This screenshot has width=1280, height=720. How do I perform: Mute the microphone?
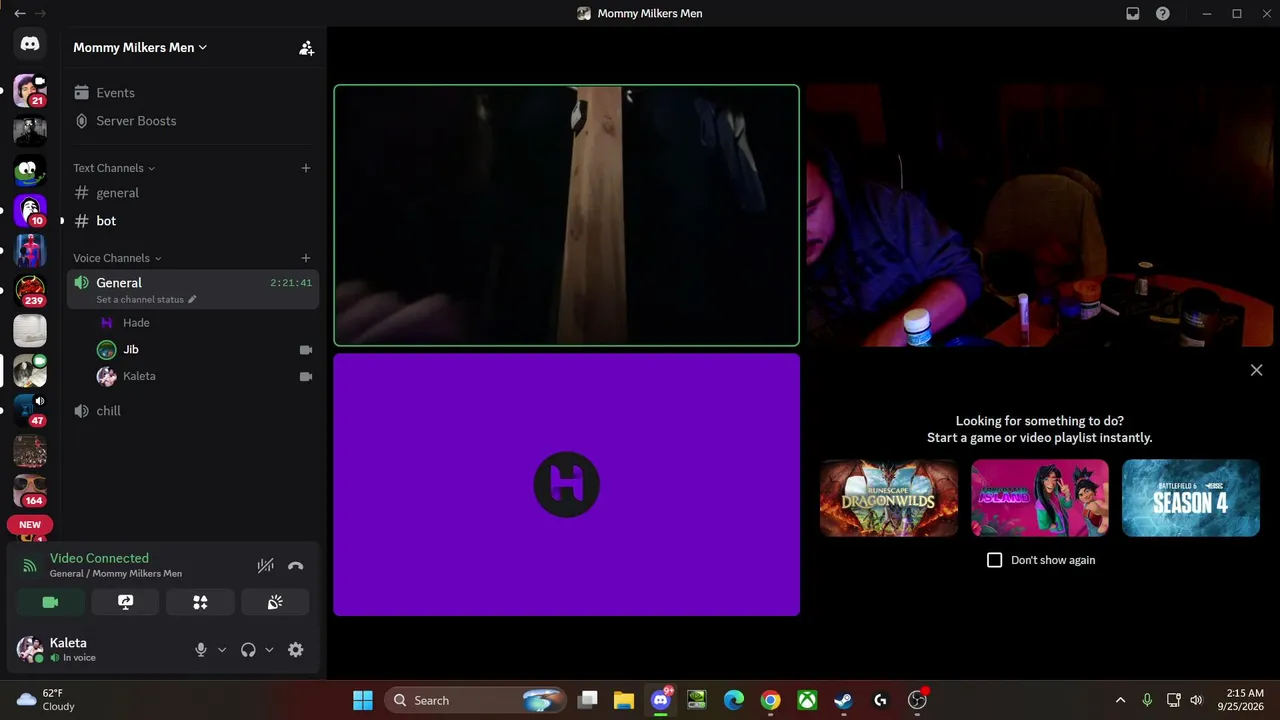click(x=200, y=650)
